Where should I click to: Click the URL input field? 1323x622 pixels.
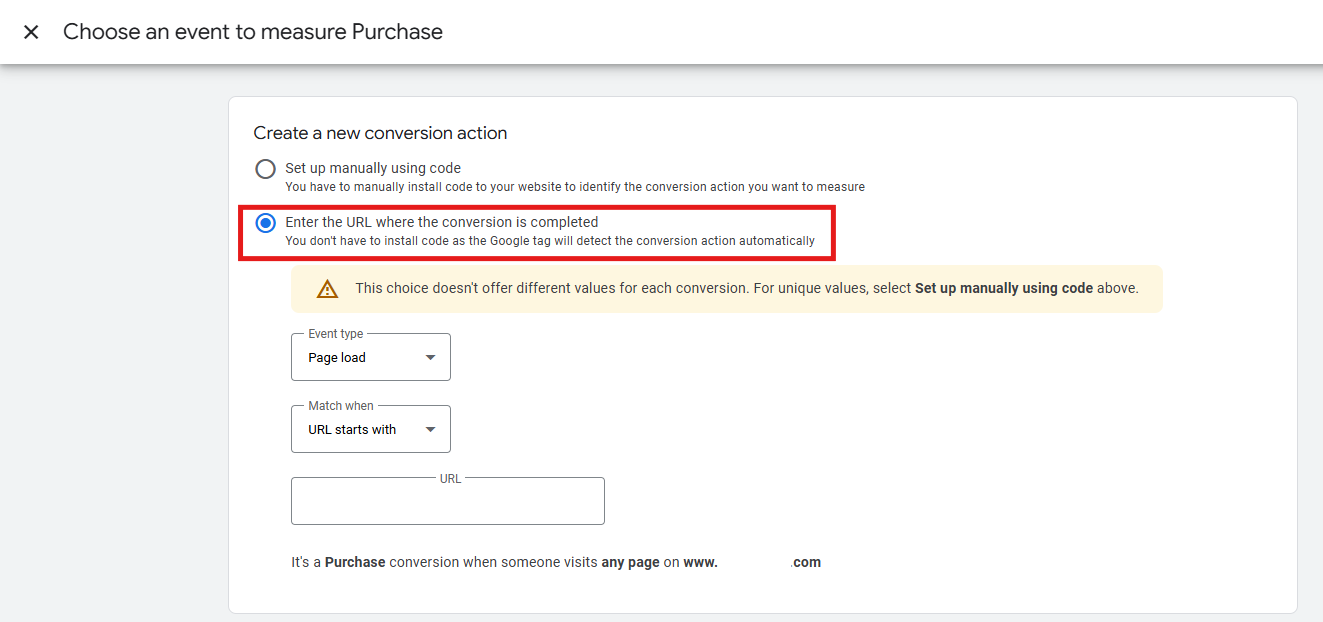[x=448, y=501]
